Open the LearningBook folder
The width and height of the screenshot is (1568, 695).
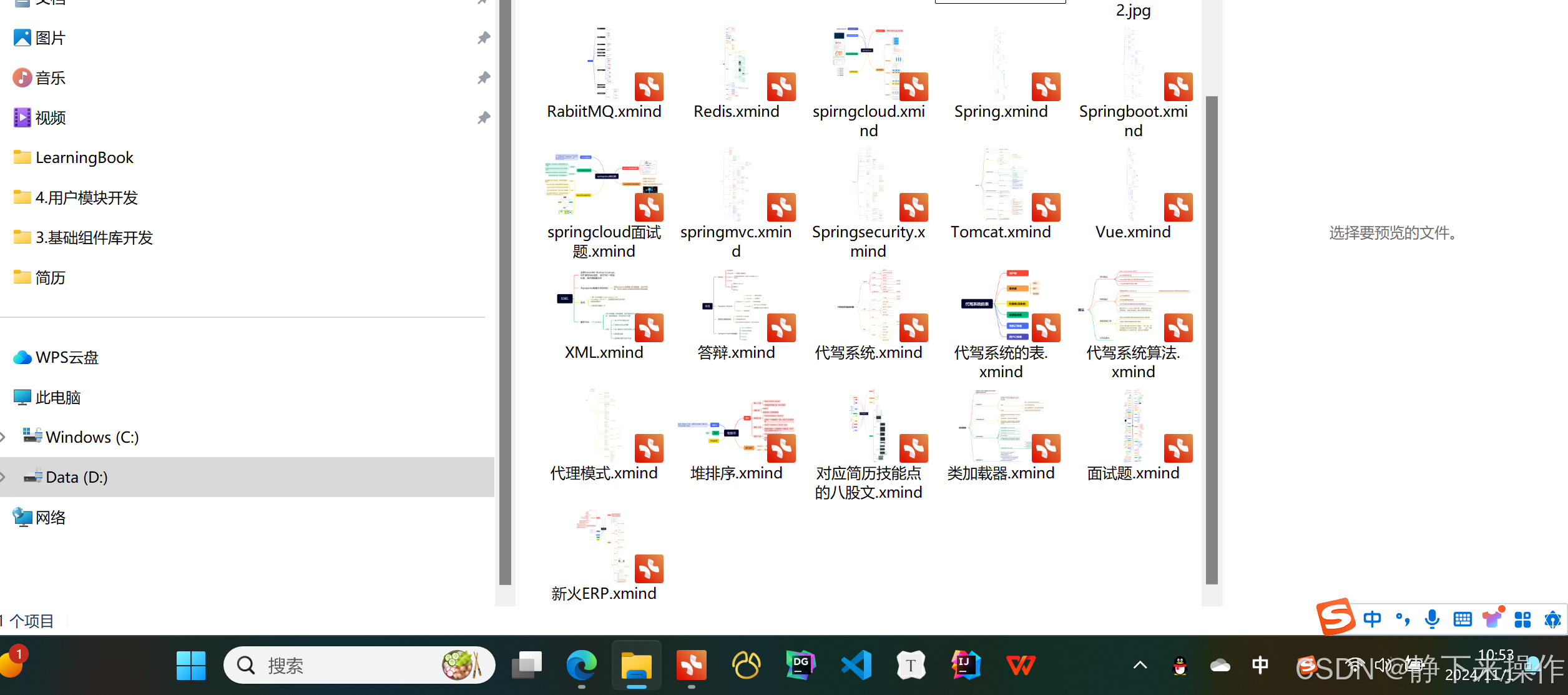point(84,158)
